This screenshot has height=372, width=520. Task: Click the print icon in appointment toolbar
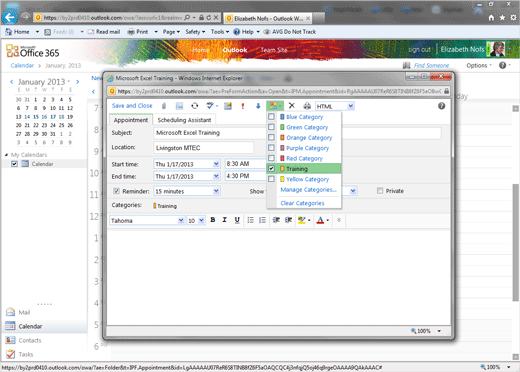(307, 106)
